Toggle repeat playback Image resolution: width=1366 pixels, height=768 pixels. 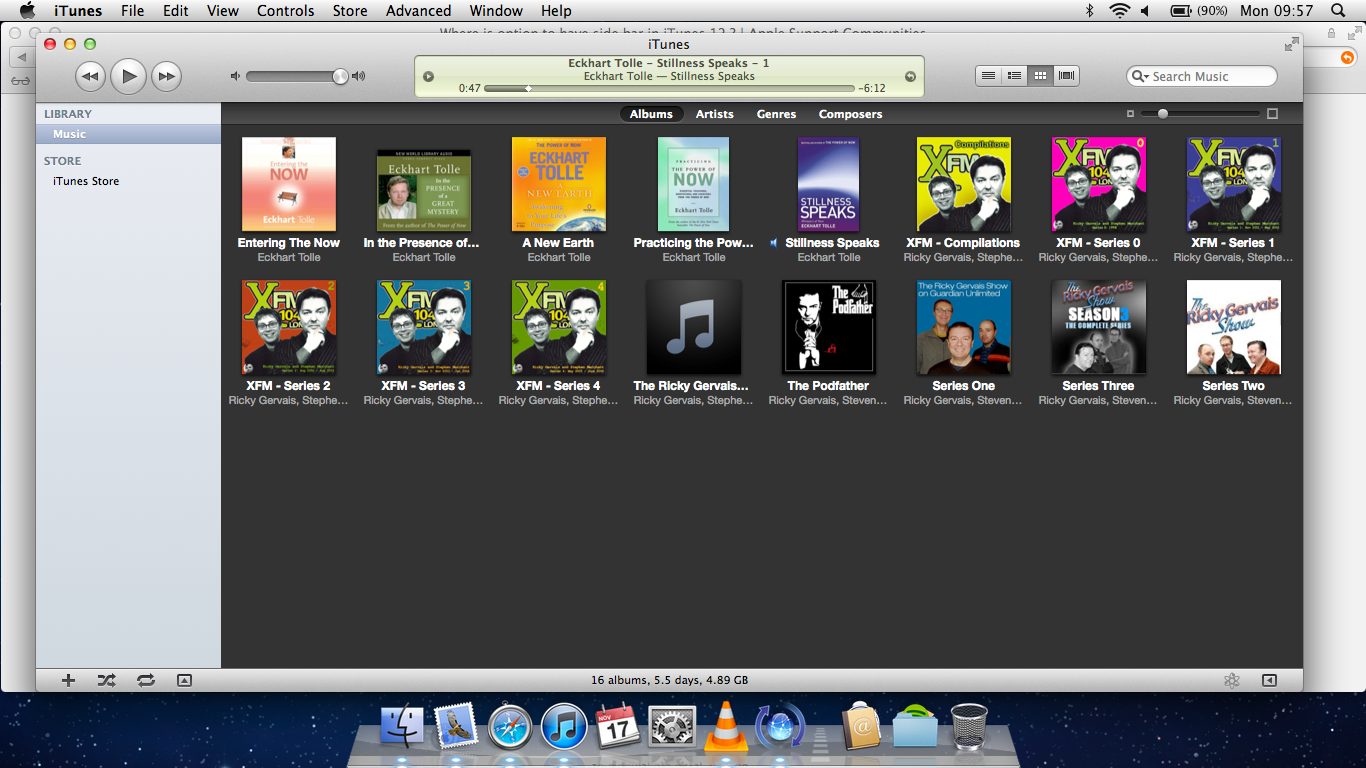click(x=146, y=680)
